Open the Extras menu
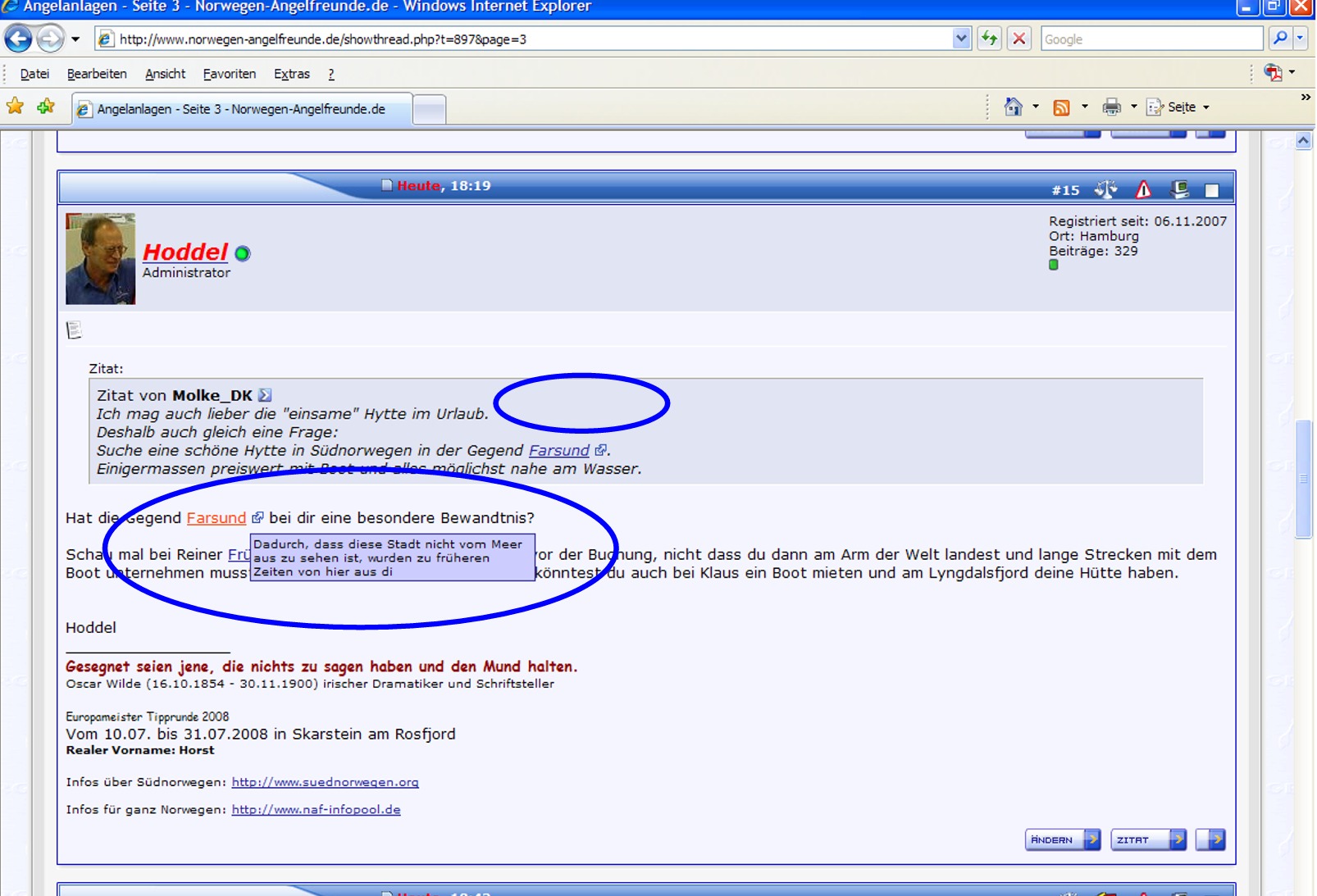Viewport: 1317px width, 896px height. tap(291, 74)
